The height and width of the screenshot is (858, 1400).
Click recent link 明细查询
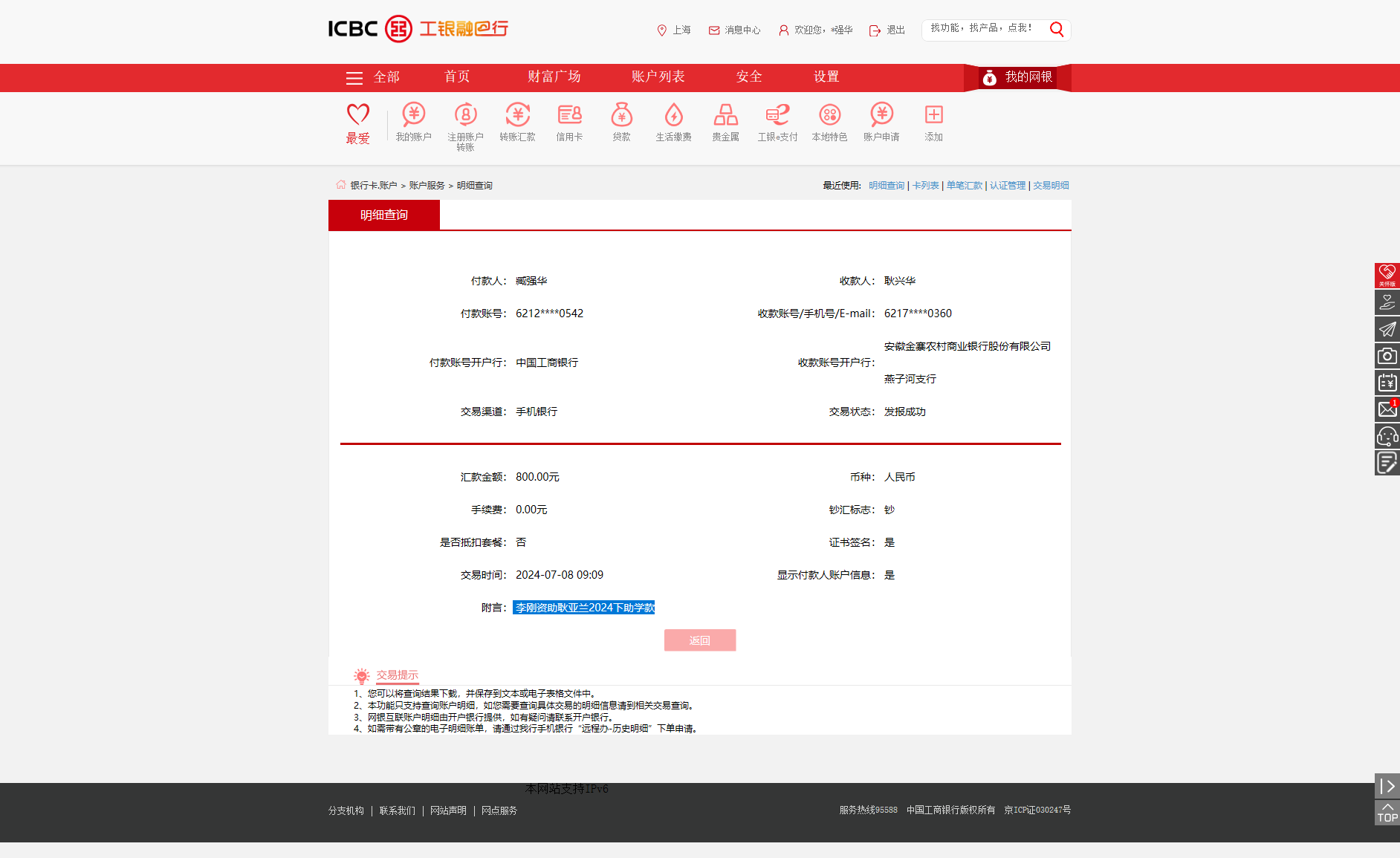click(x=887, y=186)
